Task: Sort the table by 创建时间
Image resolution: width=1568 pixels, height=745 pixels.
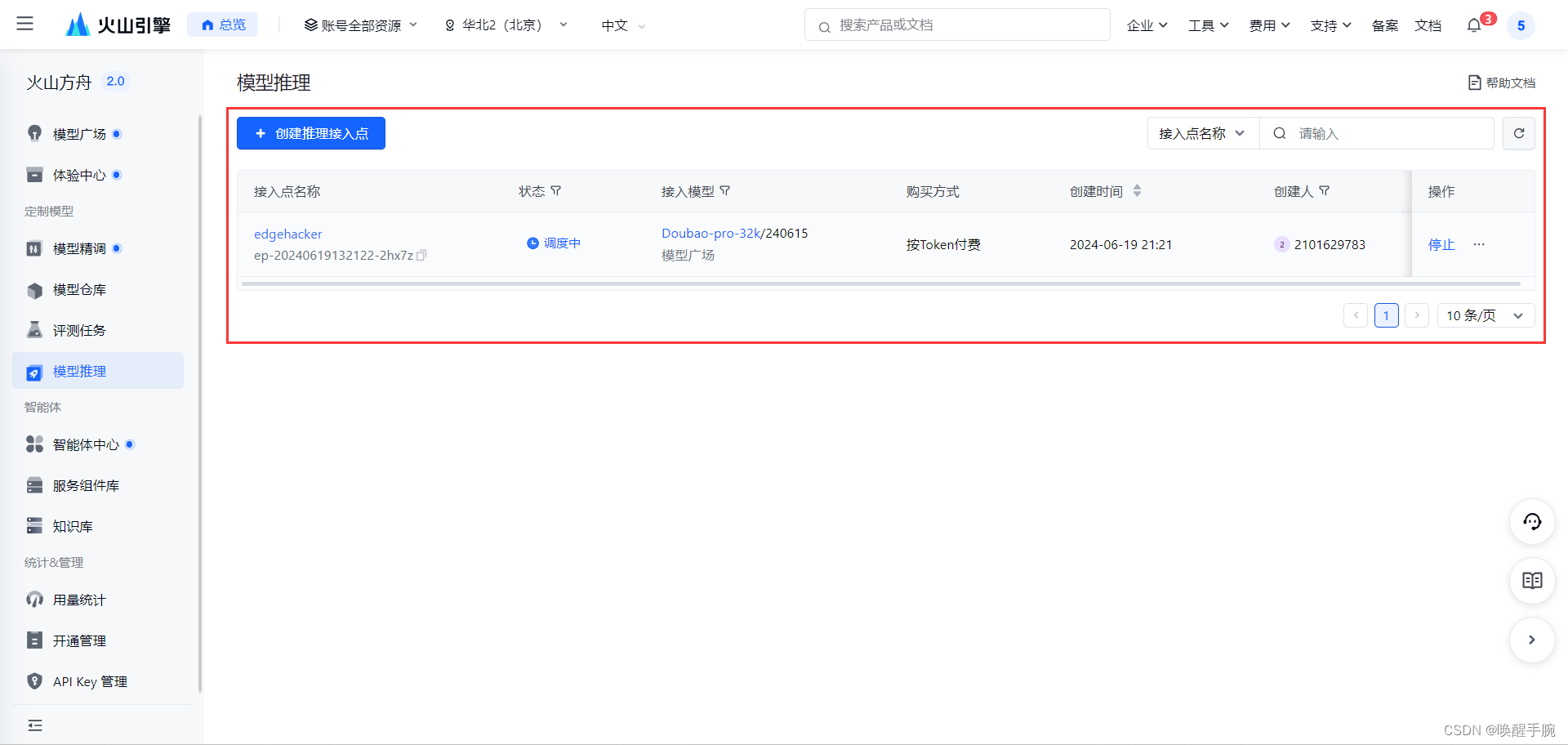Action: [1137, 190]
